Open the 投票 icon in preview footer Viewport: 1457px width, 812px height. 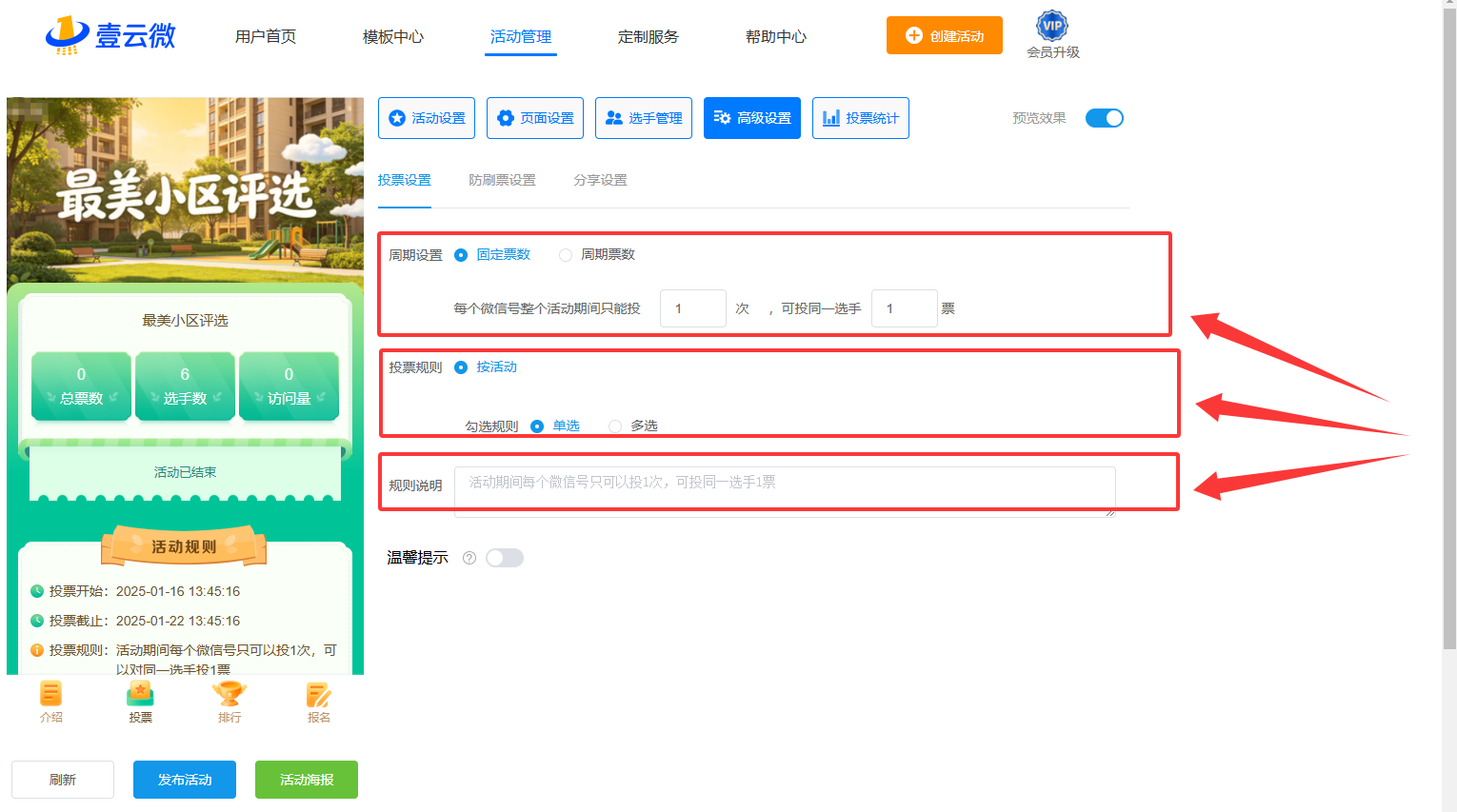pos(140,694)
